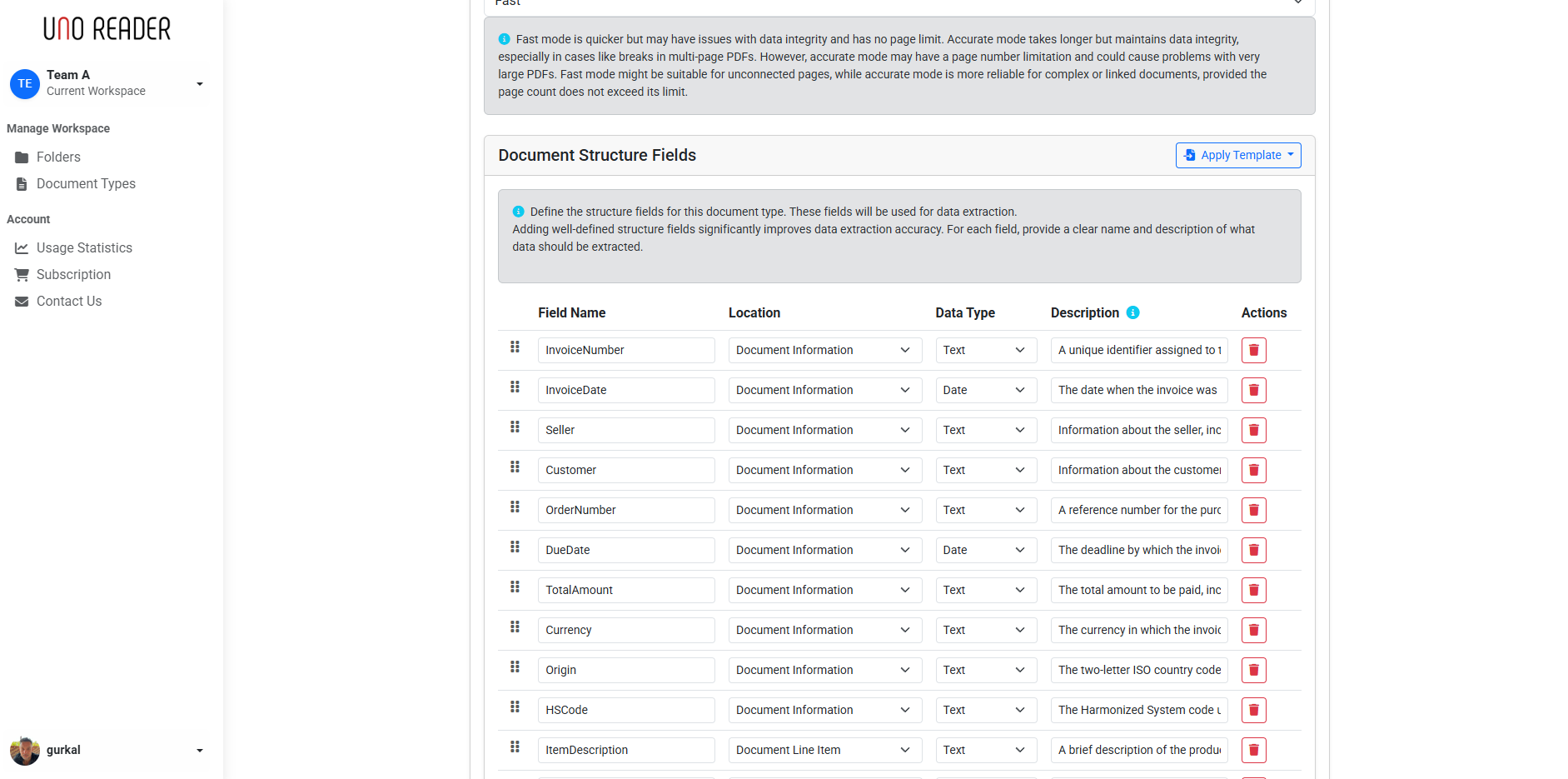Open the Apply Template dropdown
This screenshot has width=1568, height=779.
[1238, 155]
